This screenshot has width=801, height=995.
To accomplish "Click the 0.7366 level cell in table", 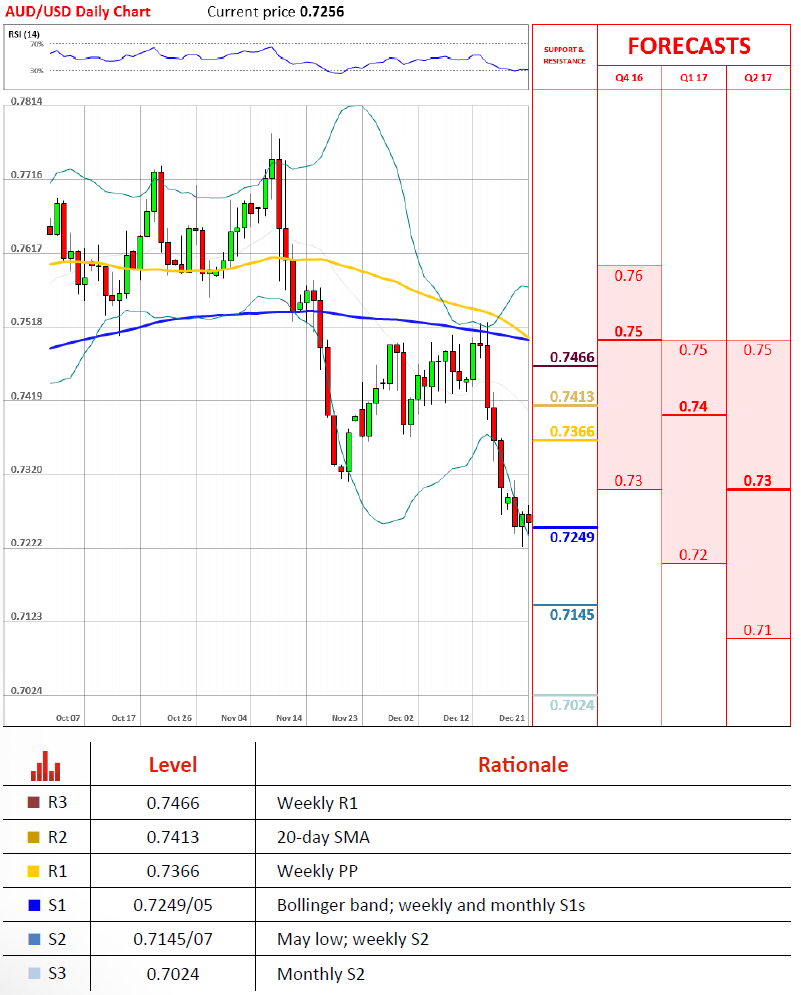I will coord(173,871).
